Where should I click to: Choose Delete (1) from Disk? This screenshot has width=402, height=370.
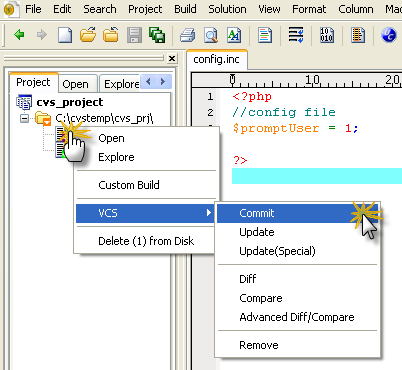145,241
